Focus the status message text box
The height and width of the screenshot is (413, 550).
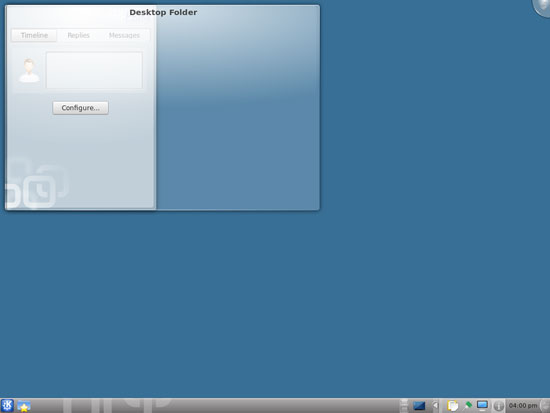pyautogui.click(x=94, y=70)
